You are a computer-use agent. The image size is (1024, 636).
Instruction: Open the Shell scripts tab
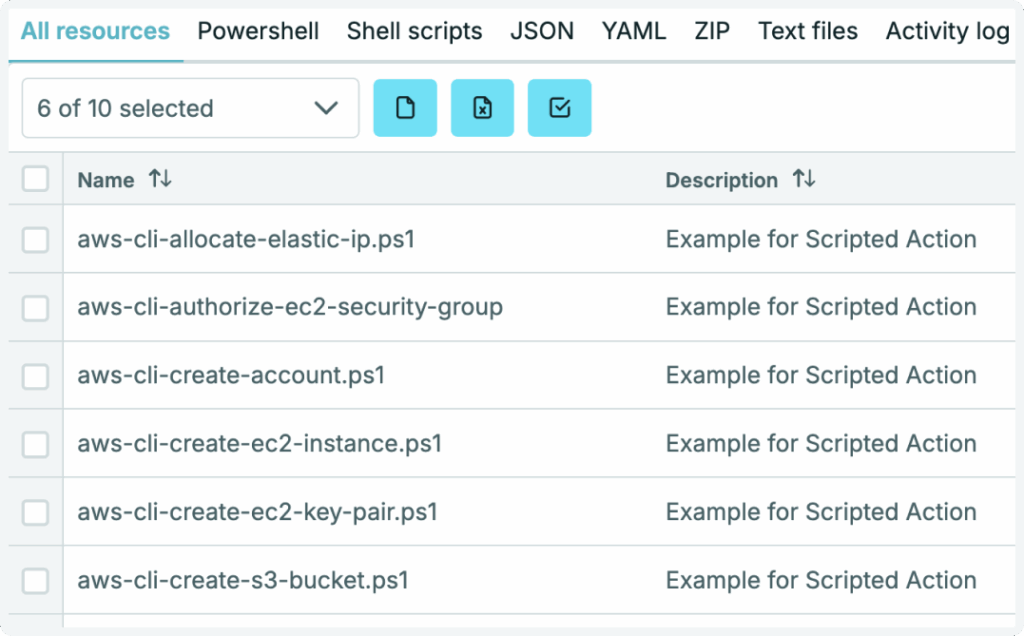pyautogui.click(x=414, y=31)
